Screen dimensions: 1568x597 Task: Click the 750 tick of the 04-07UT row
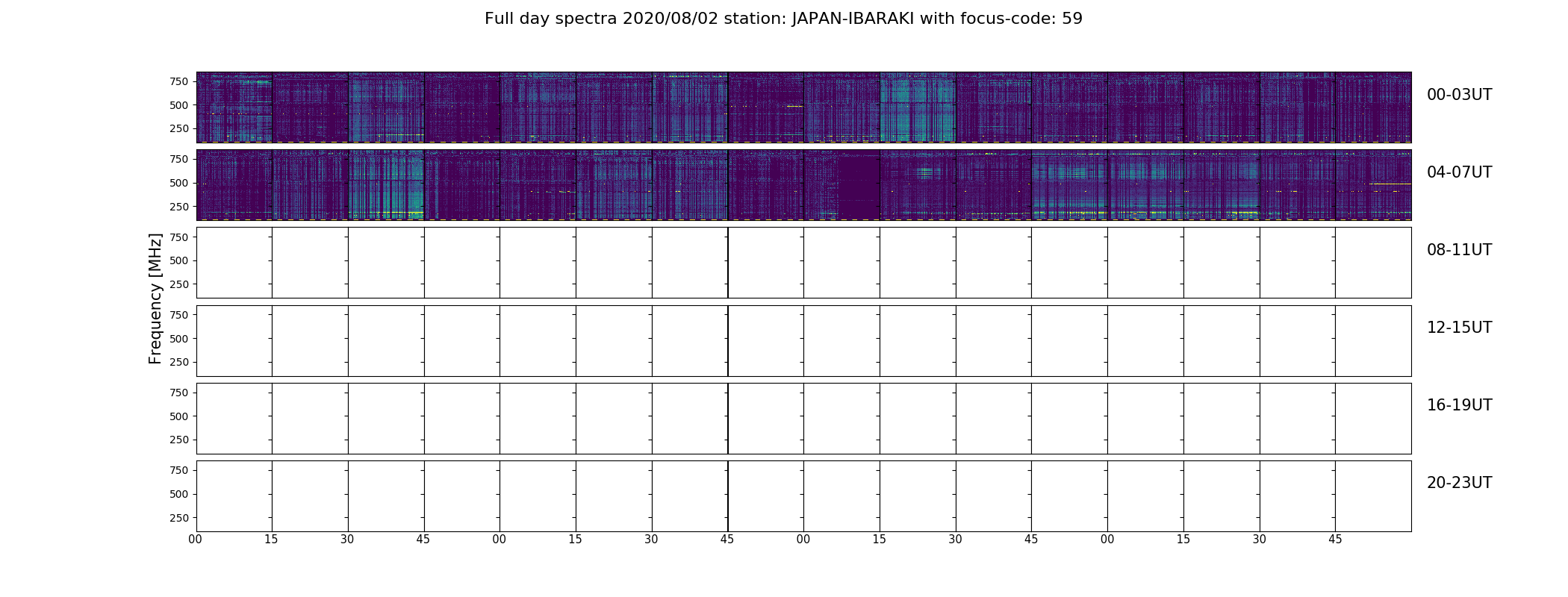coord(179,159)
